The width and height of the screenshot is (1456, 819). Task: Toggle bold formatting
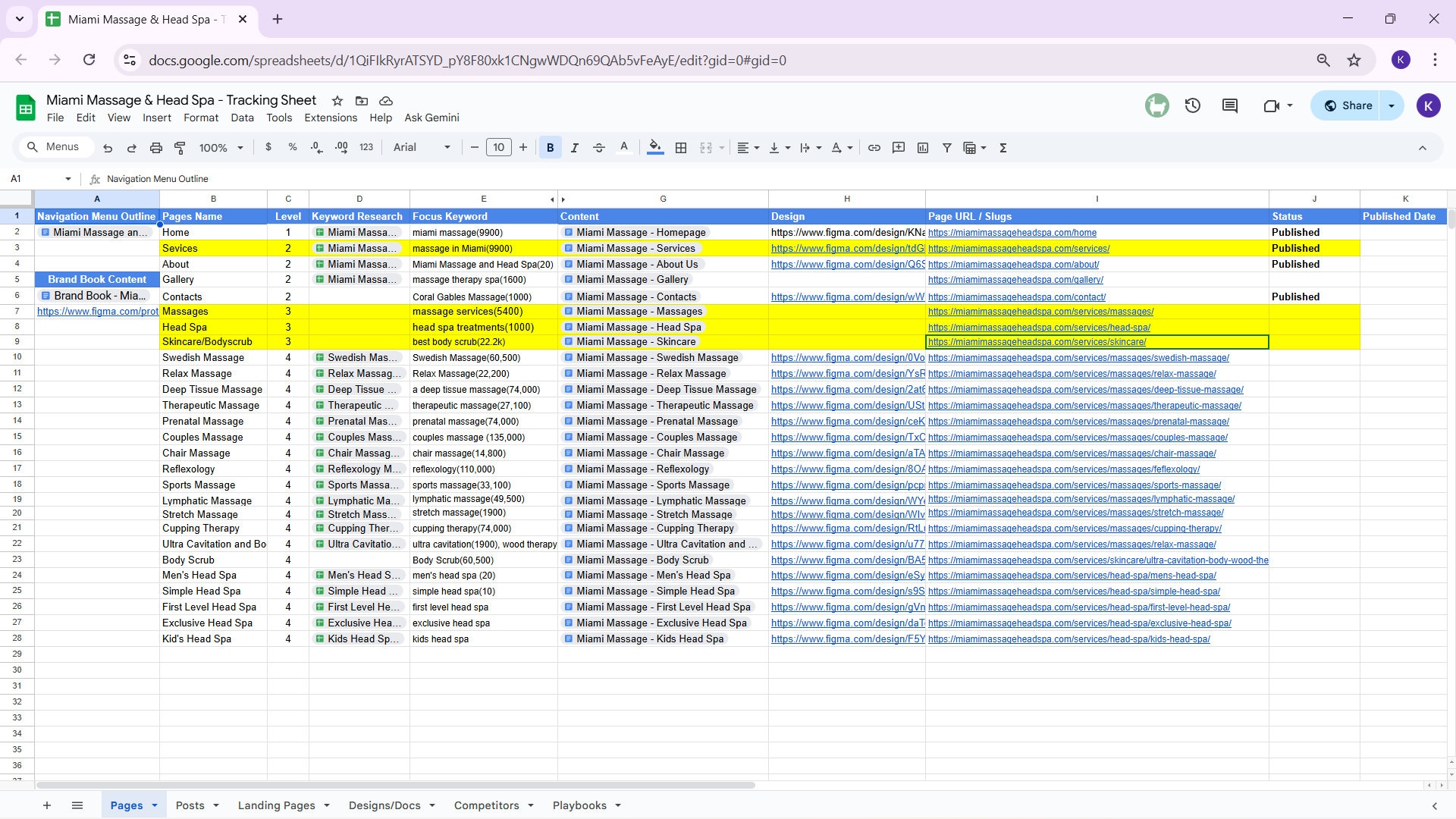[x=550, y=148]
